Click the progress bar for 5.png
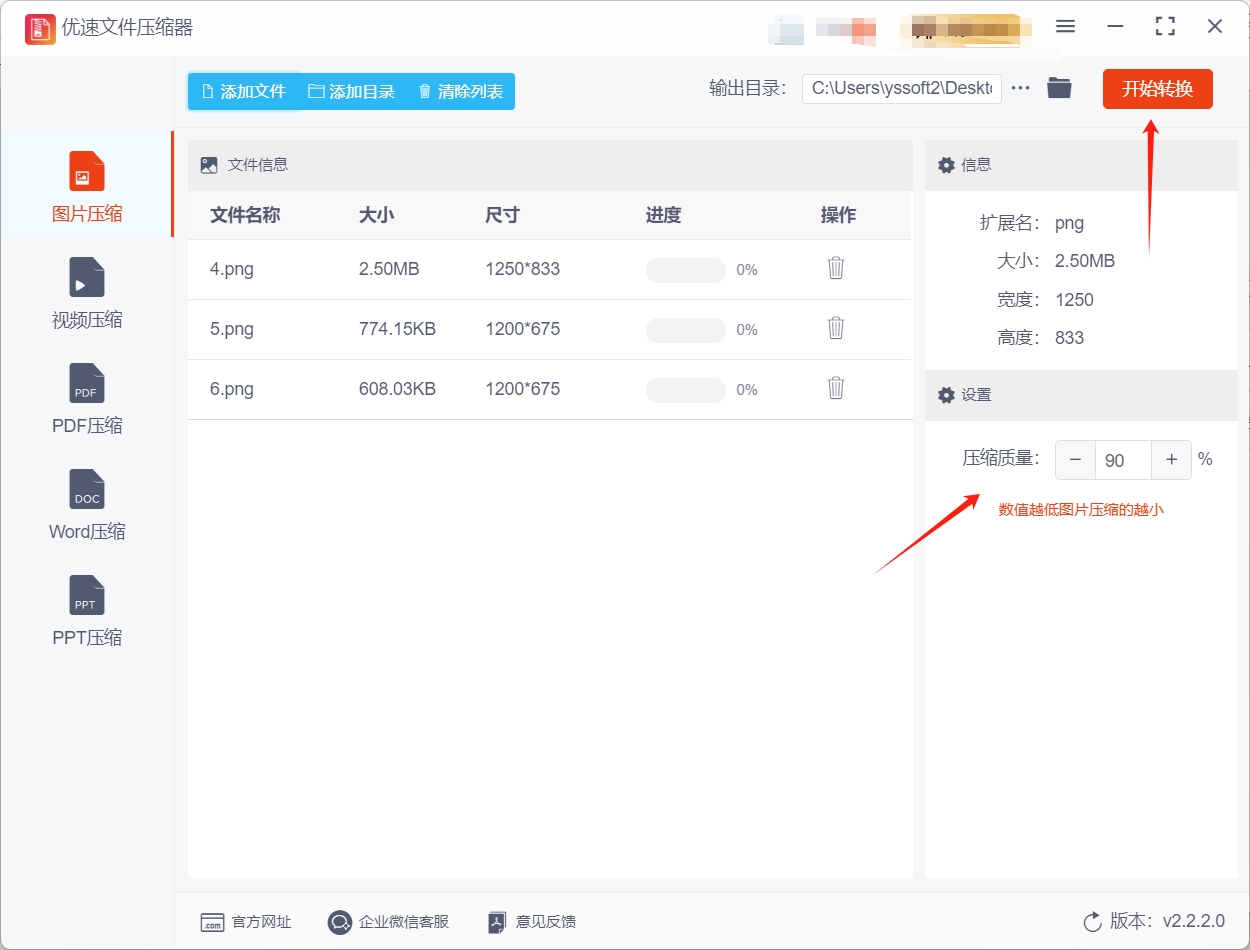The height and width of the screenshot is (950, 1250). [686, 330]
